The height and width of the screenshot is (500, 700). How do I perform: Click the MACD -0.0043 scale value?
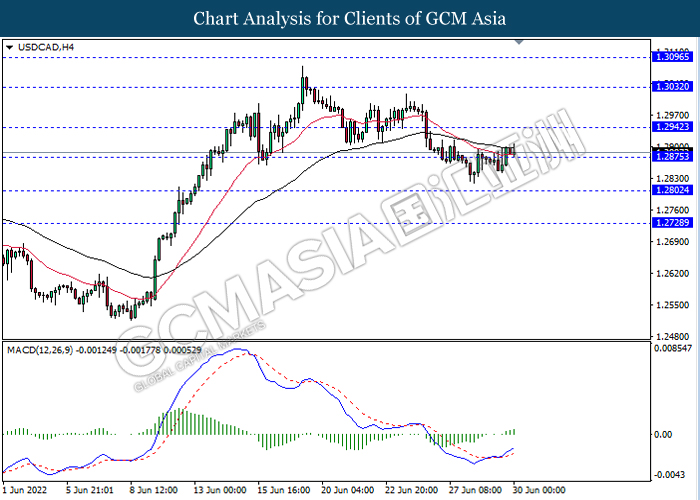click(x=669, y=475)
